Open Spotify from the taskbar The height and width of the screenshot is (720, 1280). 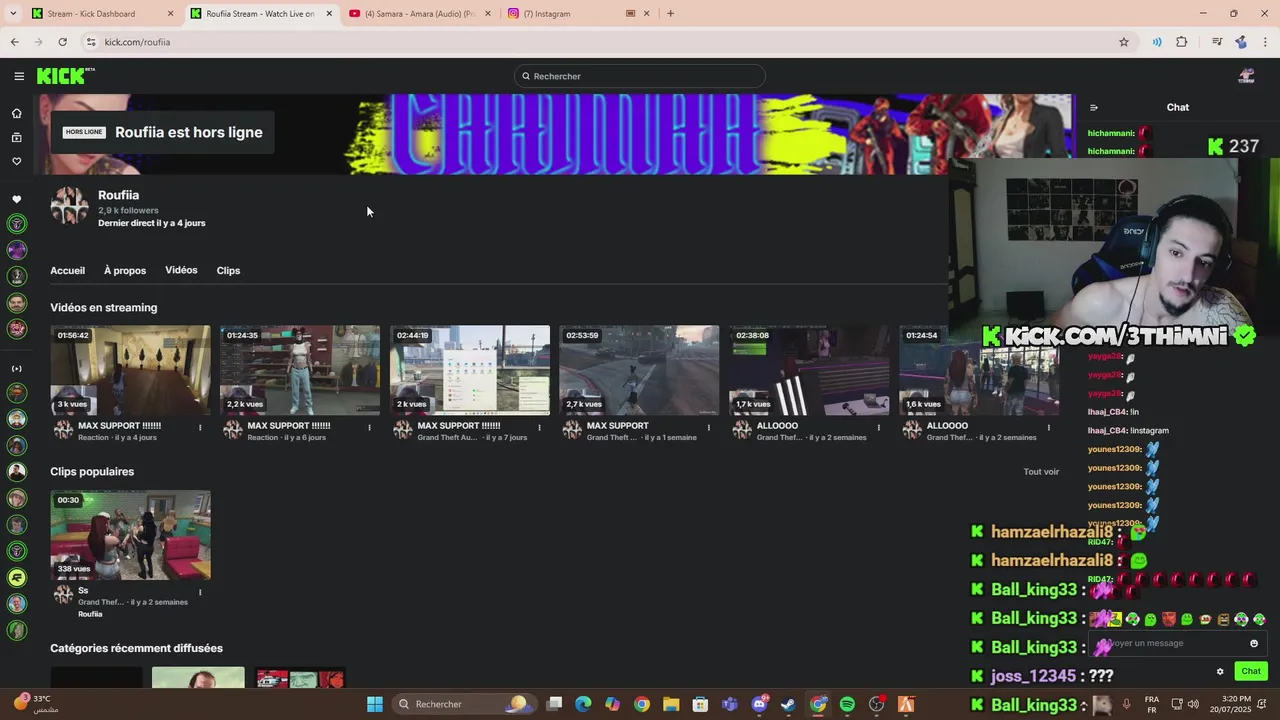pyautogui.click(x=847, y=704)
